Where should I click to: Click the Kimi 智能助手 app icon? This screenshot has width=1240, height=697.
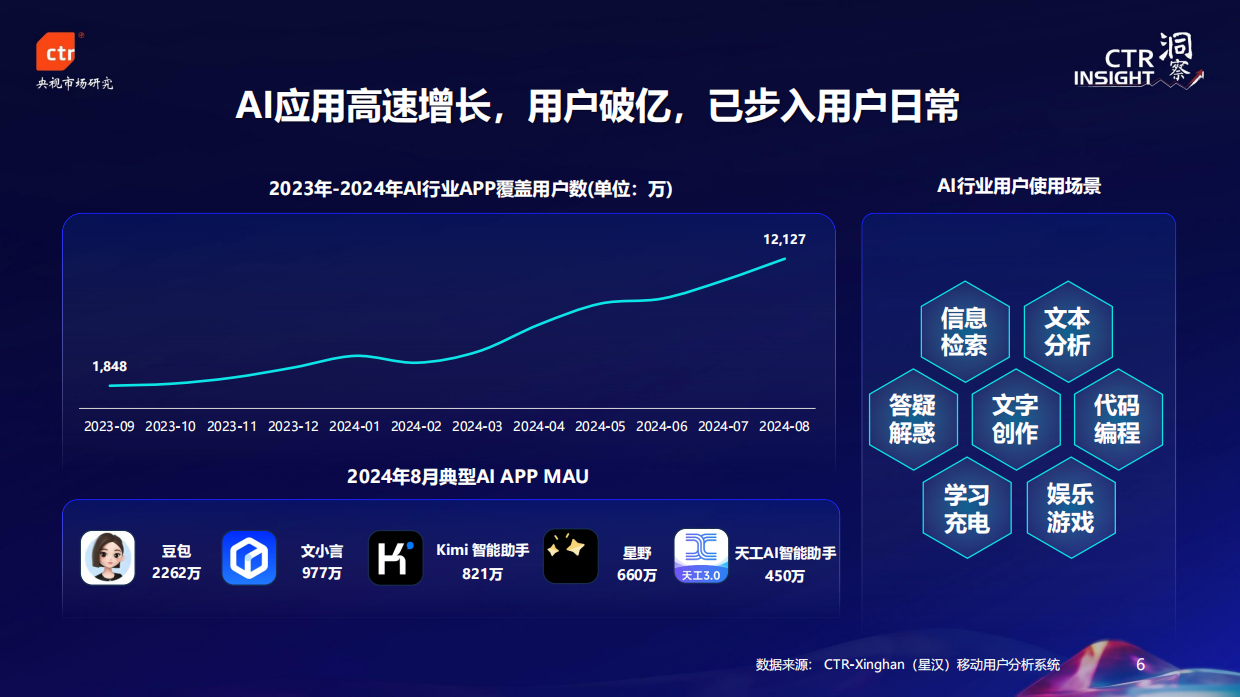click(396, 557)
